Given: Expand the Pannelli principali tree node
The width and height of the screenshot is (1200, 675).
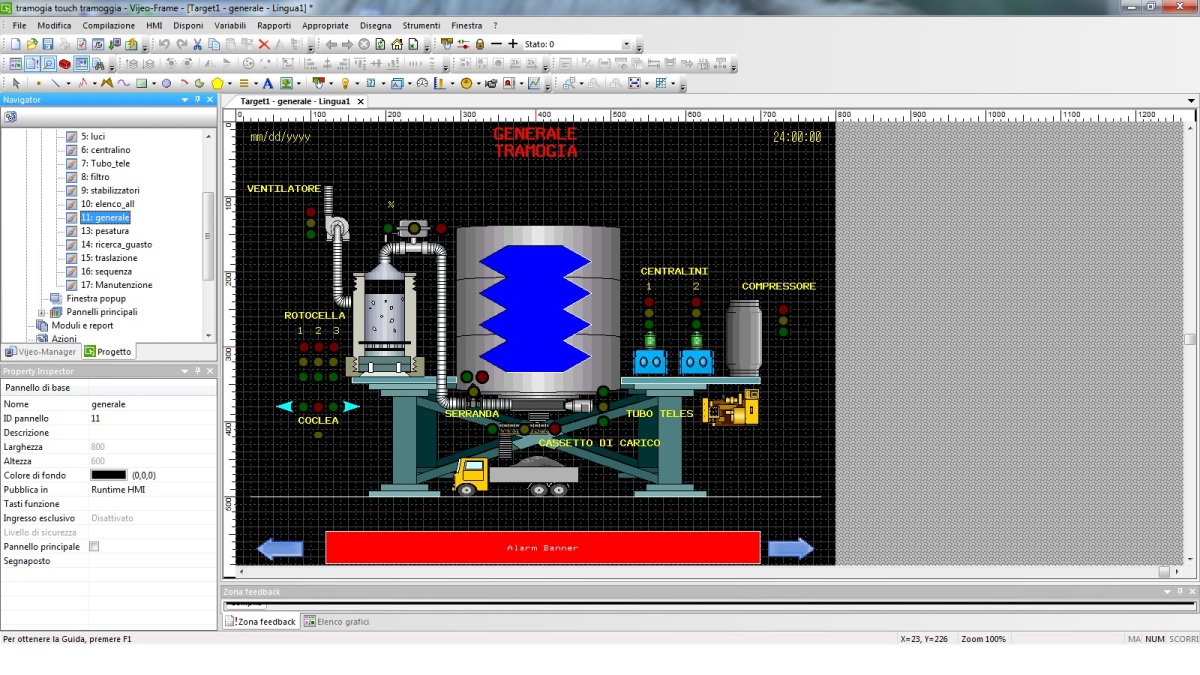Looking at the screenshot, I should point(42,312).
